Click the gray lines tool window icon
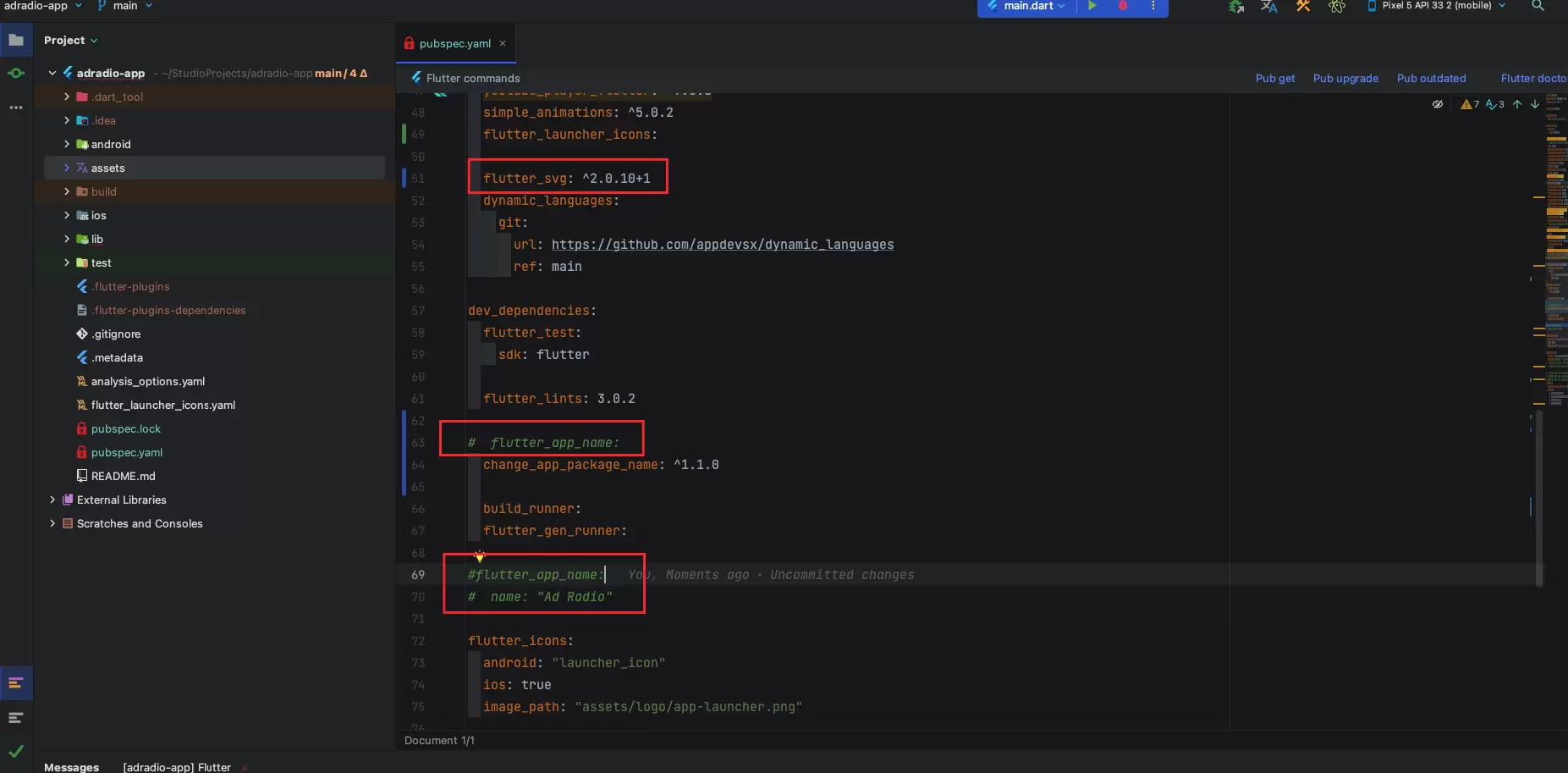Screen dimensions: 1568x773 (x=16, y=718)
